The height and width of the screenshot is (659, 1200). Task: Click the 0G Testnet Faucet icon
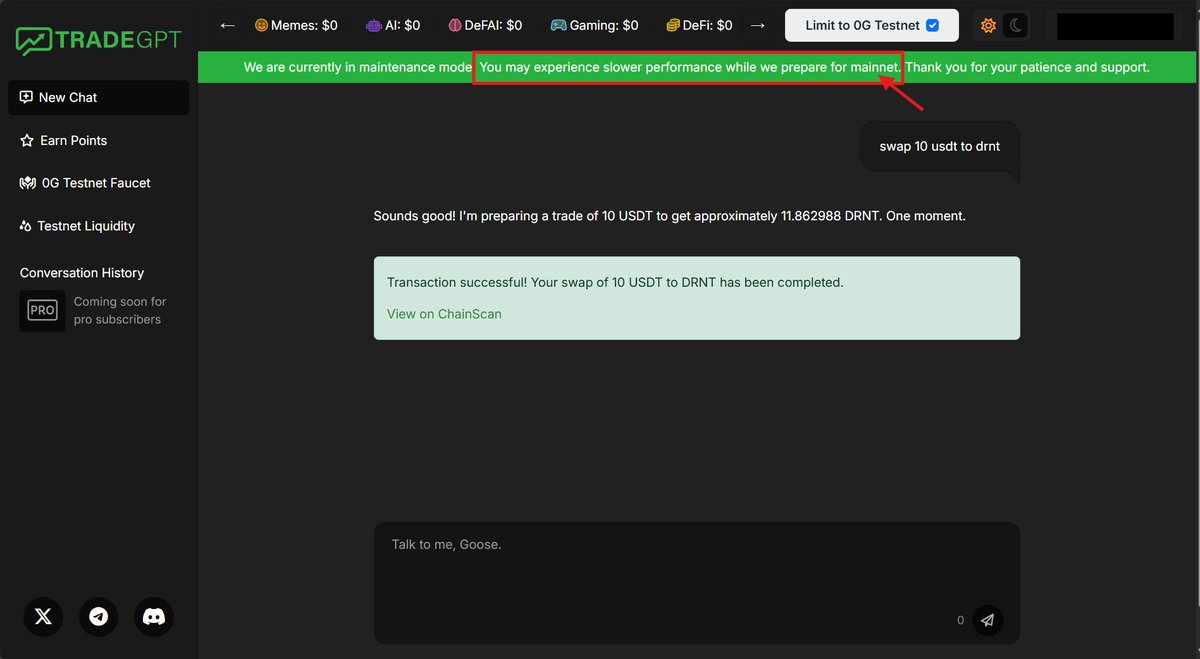(28, 183)
